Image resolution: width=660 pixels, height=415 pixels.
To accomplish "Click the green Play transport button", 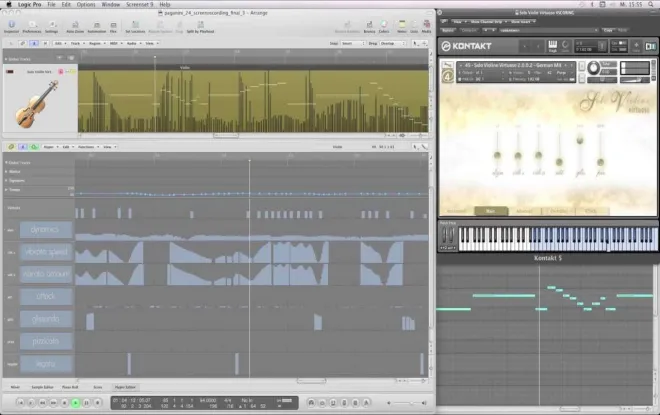I will pos(75,403).
